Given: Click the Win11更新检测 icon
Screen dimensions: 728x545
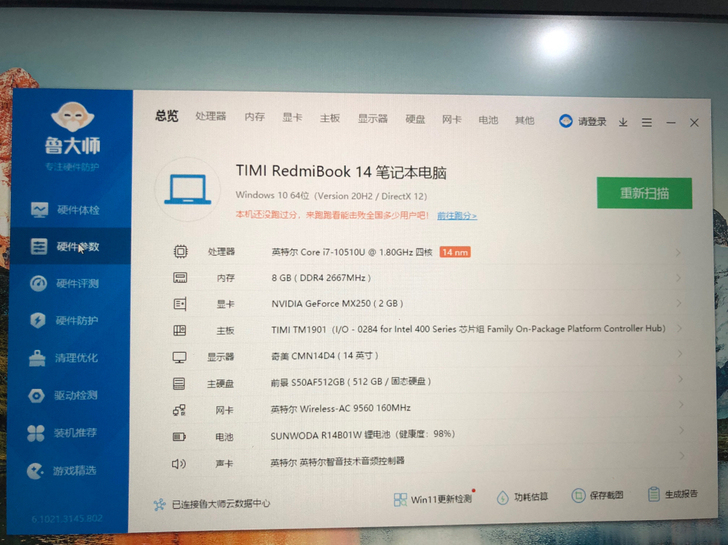Looking at the screenshot, I should (400, 500).
